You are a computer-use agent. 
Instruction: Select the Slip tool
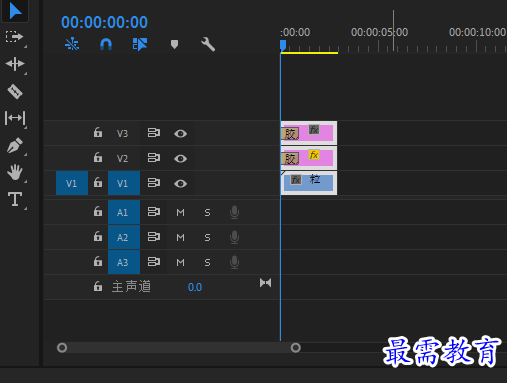coord(15,118)
